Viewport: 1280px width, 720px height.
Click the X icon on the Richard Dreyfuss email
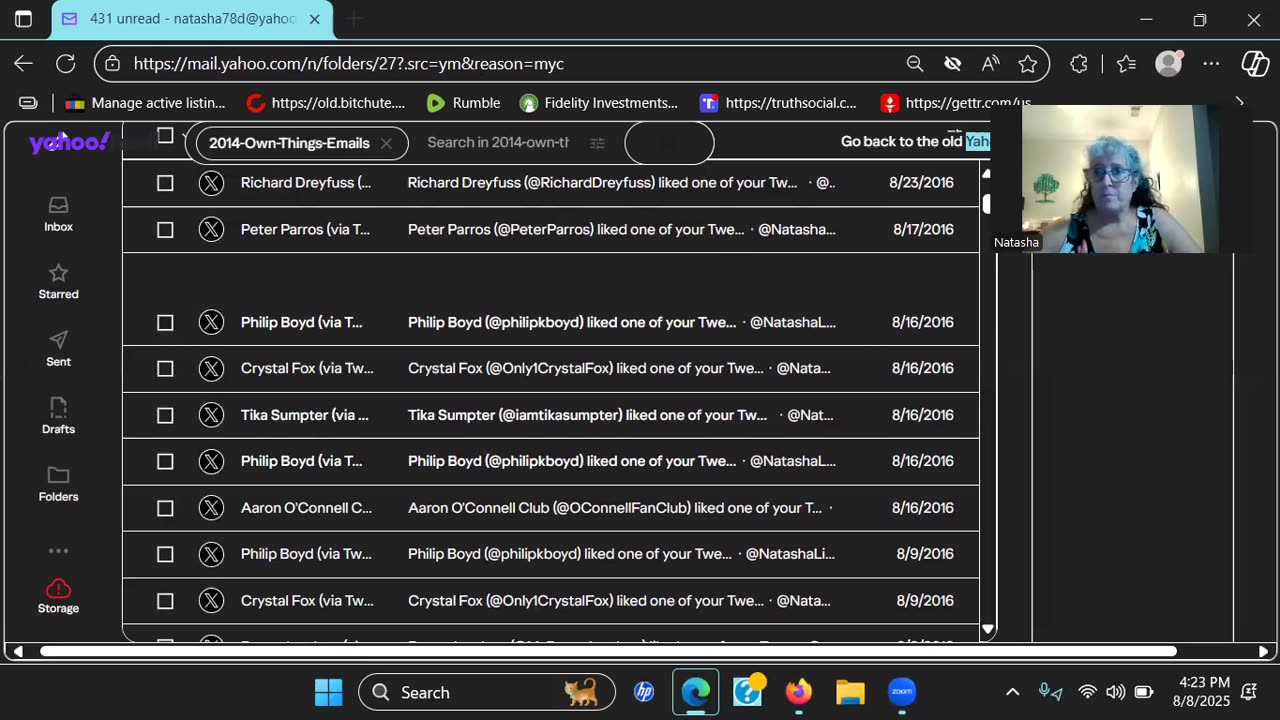pos(211,183)
